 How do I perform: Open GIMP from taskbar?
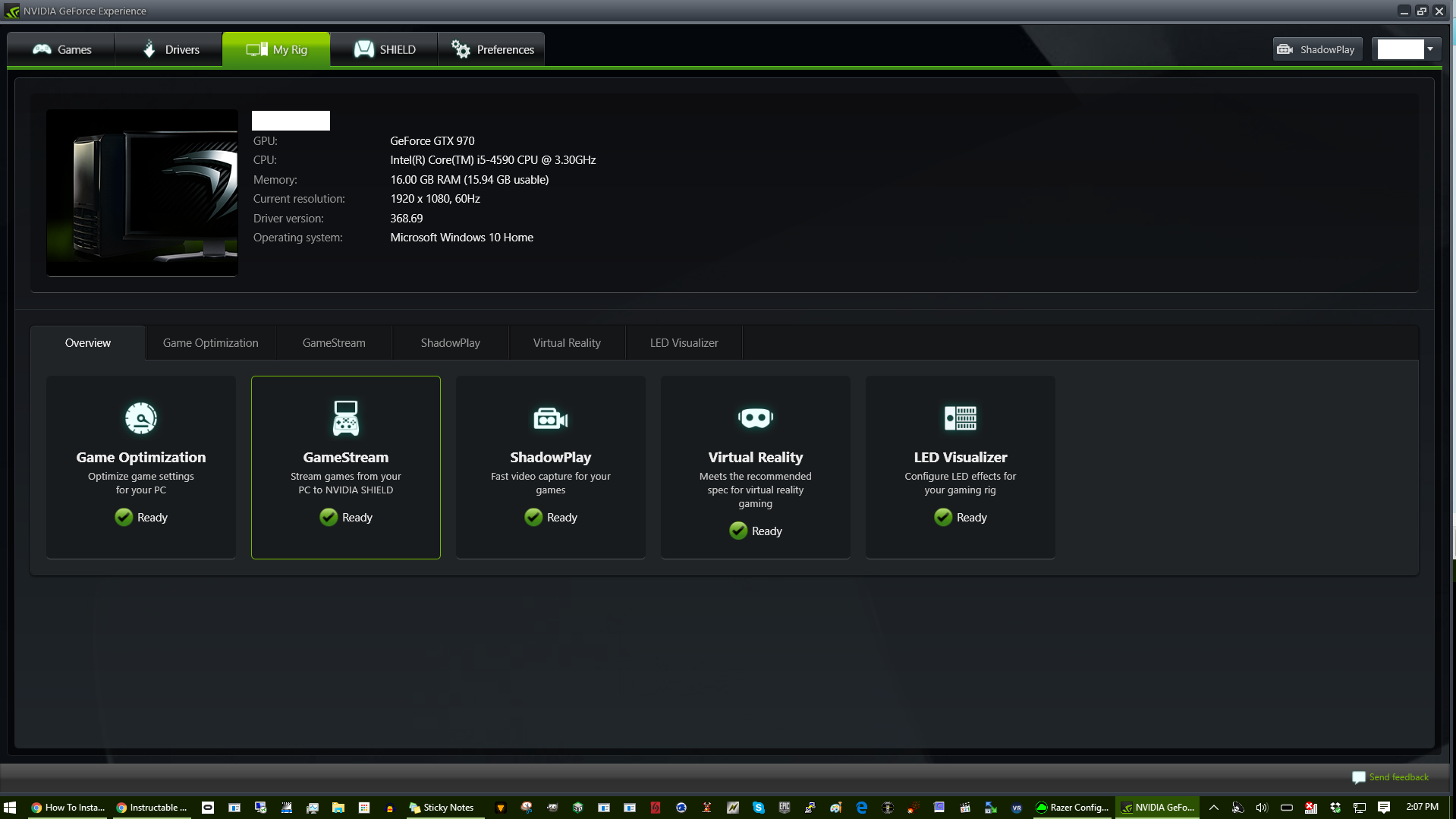[552, 808]
